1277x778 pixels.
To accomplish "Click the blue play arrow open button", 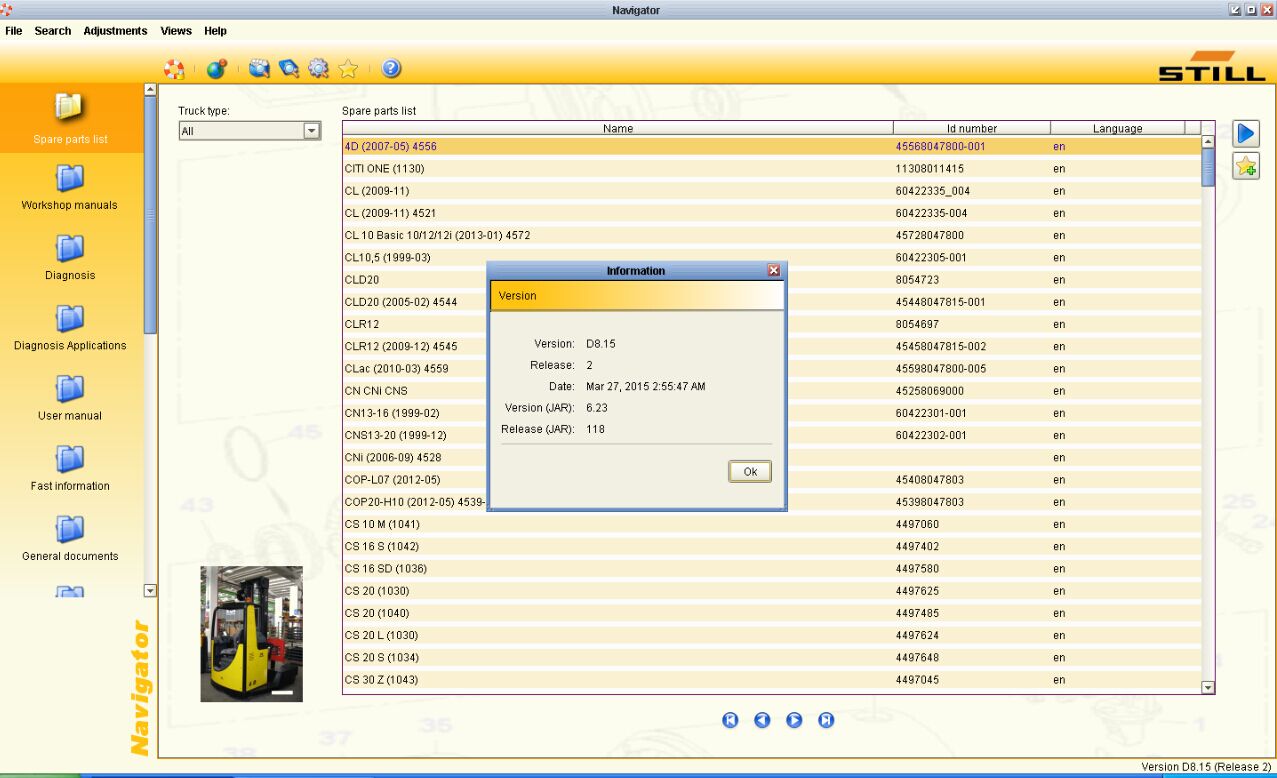I will 1246,134.
